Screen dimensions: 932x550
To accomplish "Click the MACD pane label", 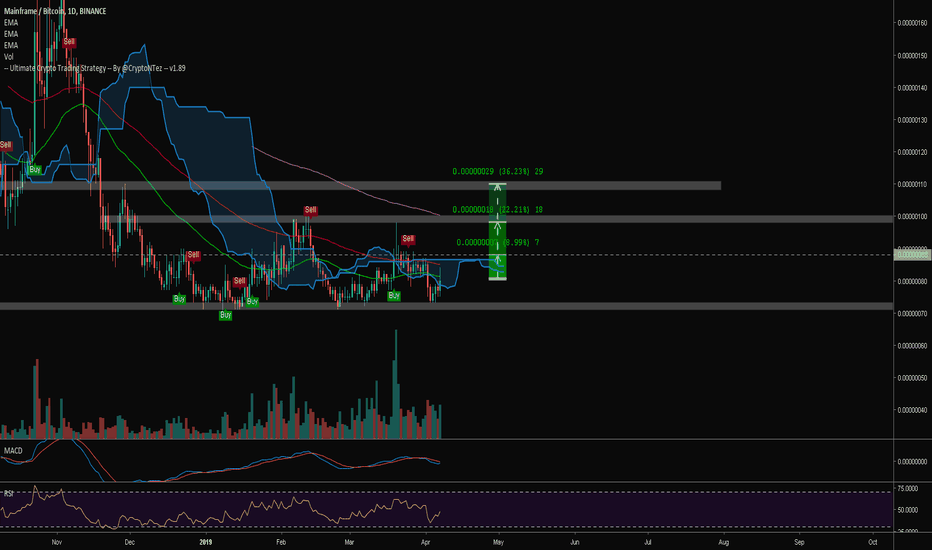I will click(x=13, y=451).
